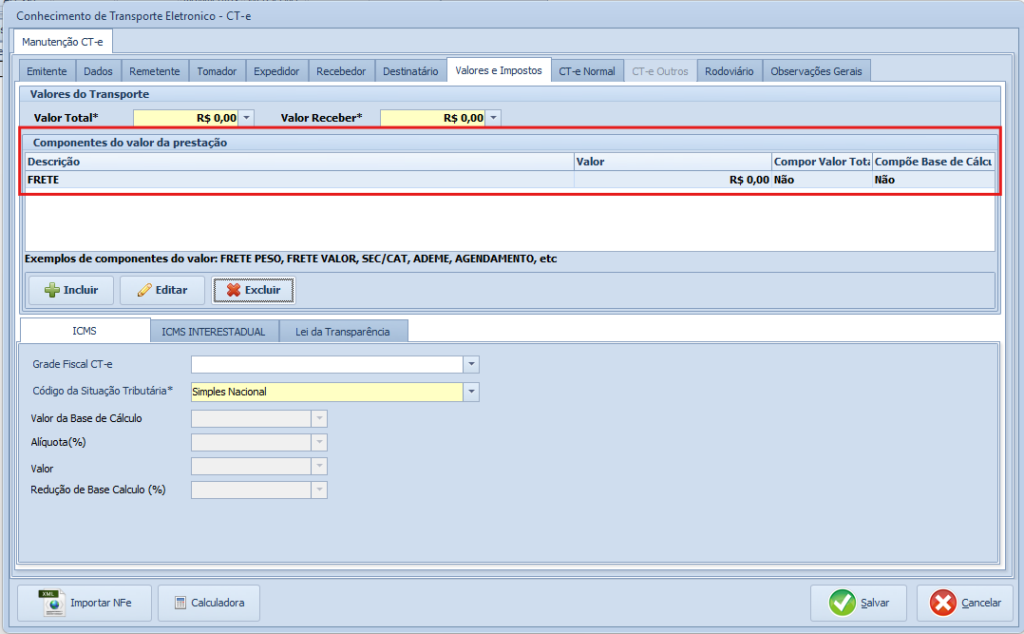Open the Grade Fiscal CT-e dropdown
The image size is (1024, 634).
point(472,364)
